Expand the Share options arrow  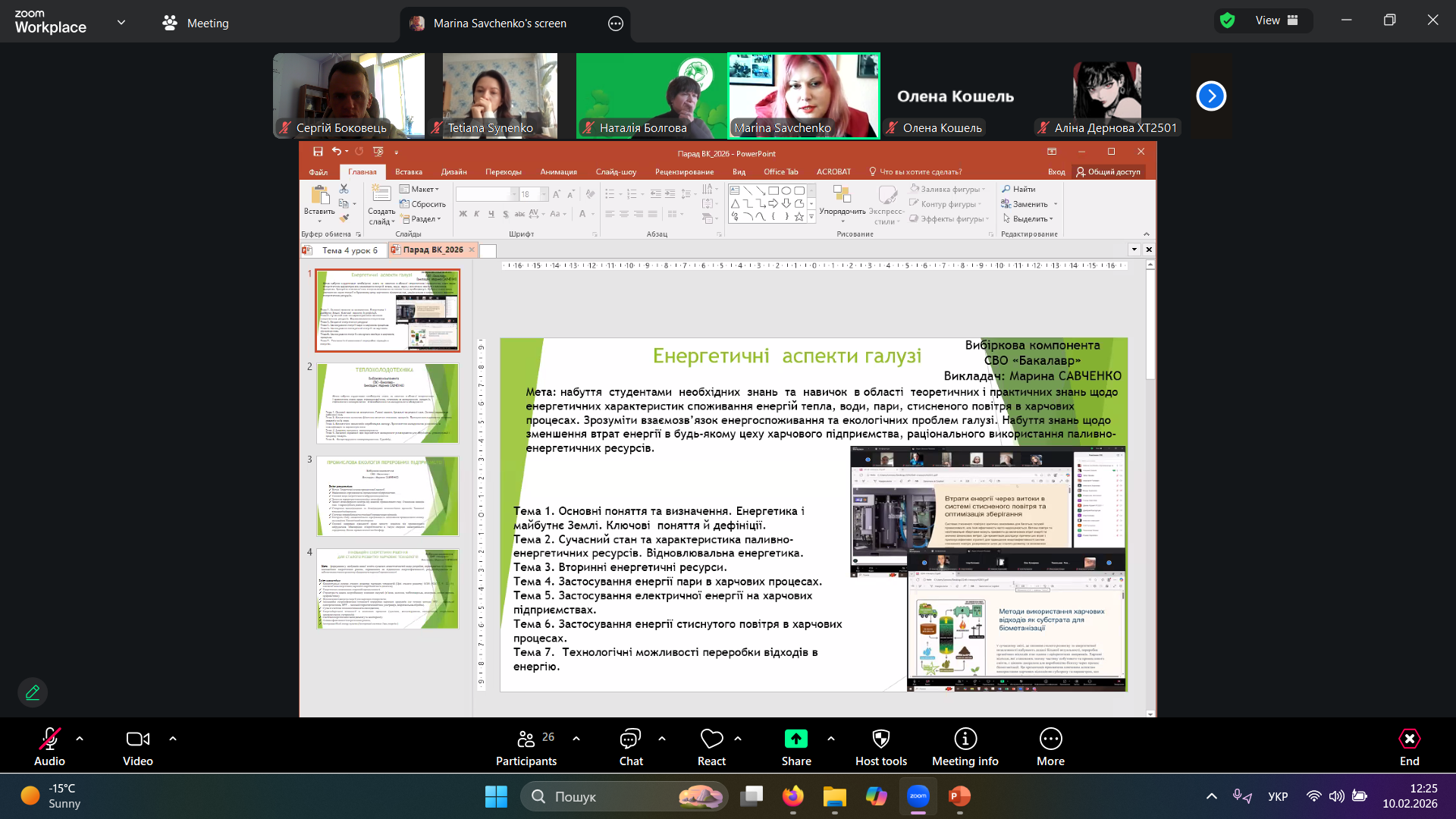tap(831, 738)
